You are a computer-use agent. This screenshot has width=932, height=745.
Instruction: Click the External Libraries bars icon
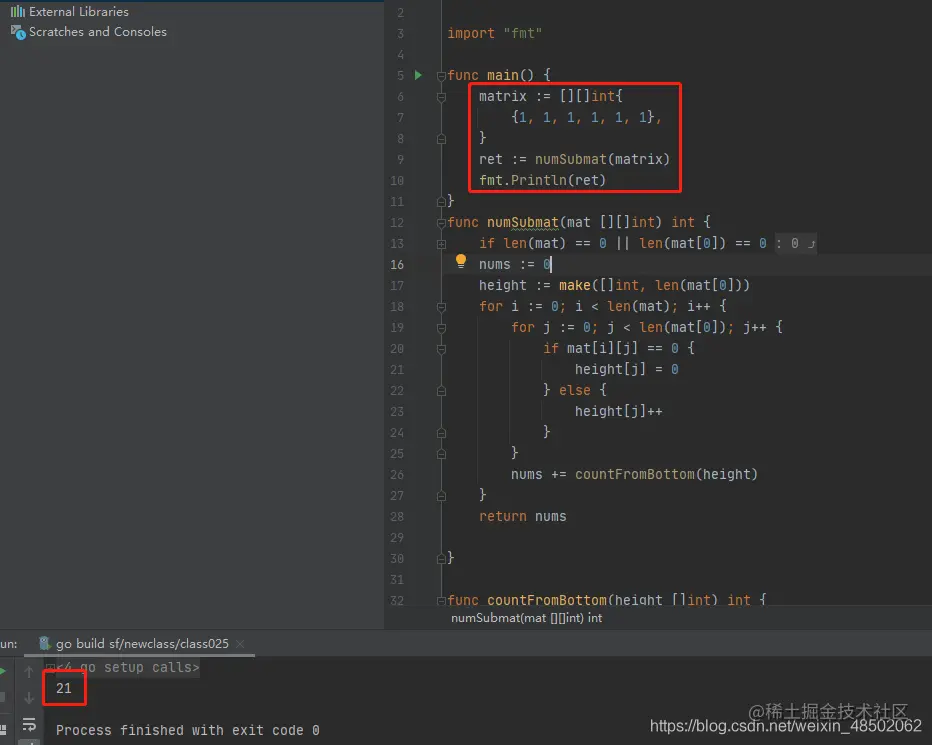(18, 11)
